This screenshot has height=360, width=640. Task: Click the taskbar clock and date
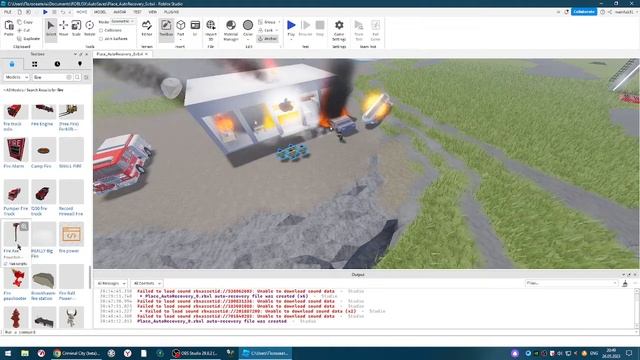[611, 353]
